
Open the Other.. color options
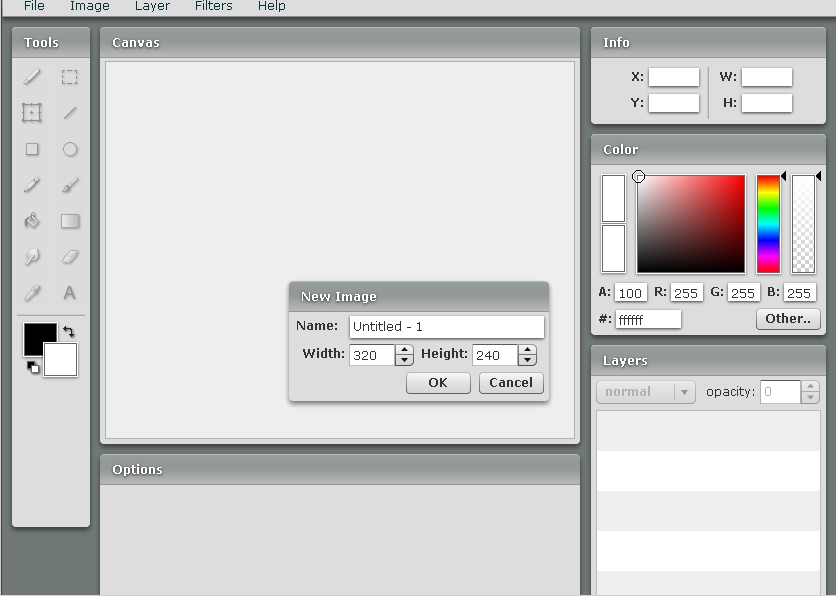[788, 319]
